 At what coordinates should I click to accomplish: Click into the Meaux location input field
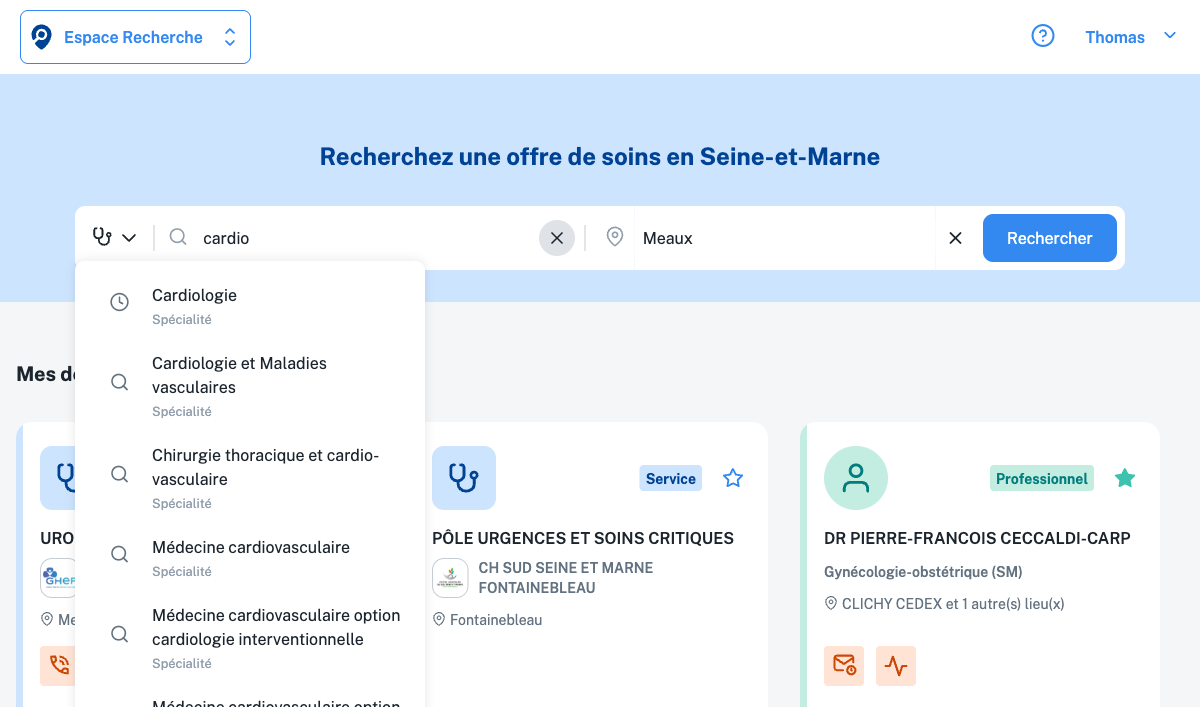(780, 238)
